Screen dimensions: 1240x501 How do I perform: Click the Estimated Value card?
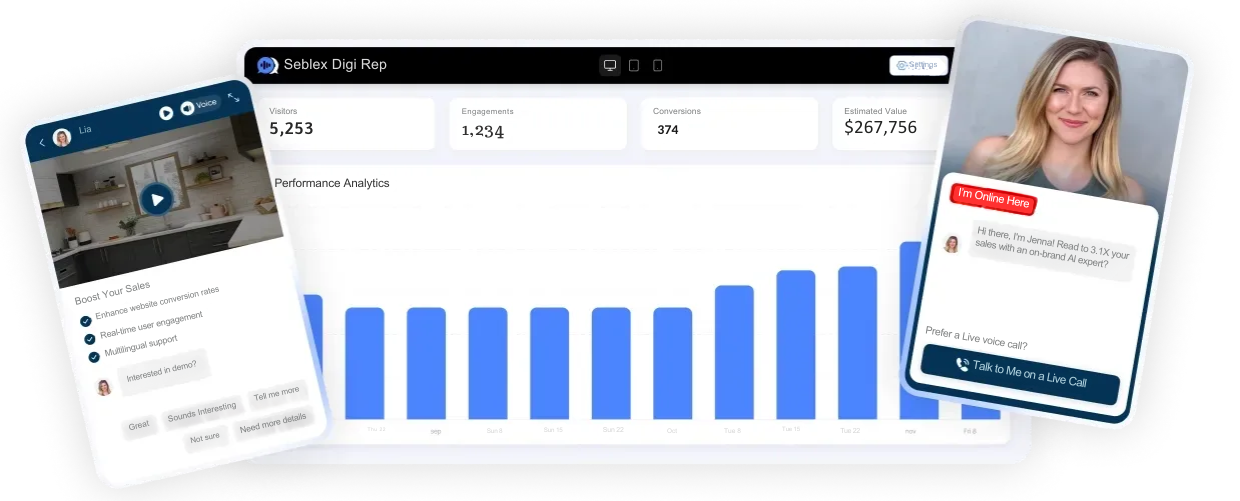(885, 123)
